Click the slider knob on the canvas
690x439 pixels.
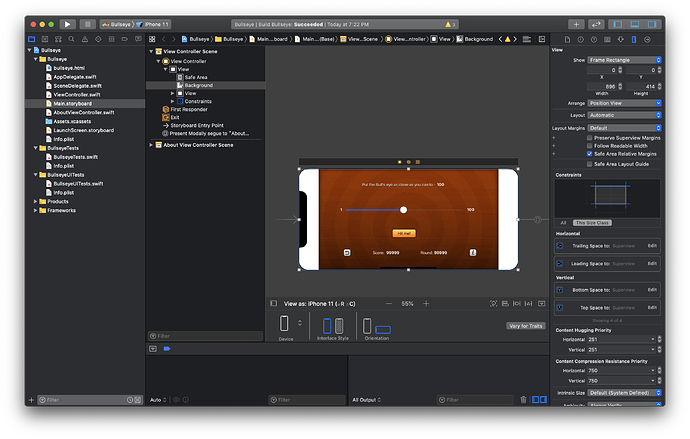click(x=403, y=210)
